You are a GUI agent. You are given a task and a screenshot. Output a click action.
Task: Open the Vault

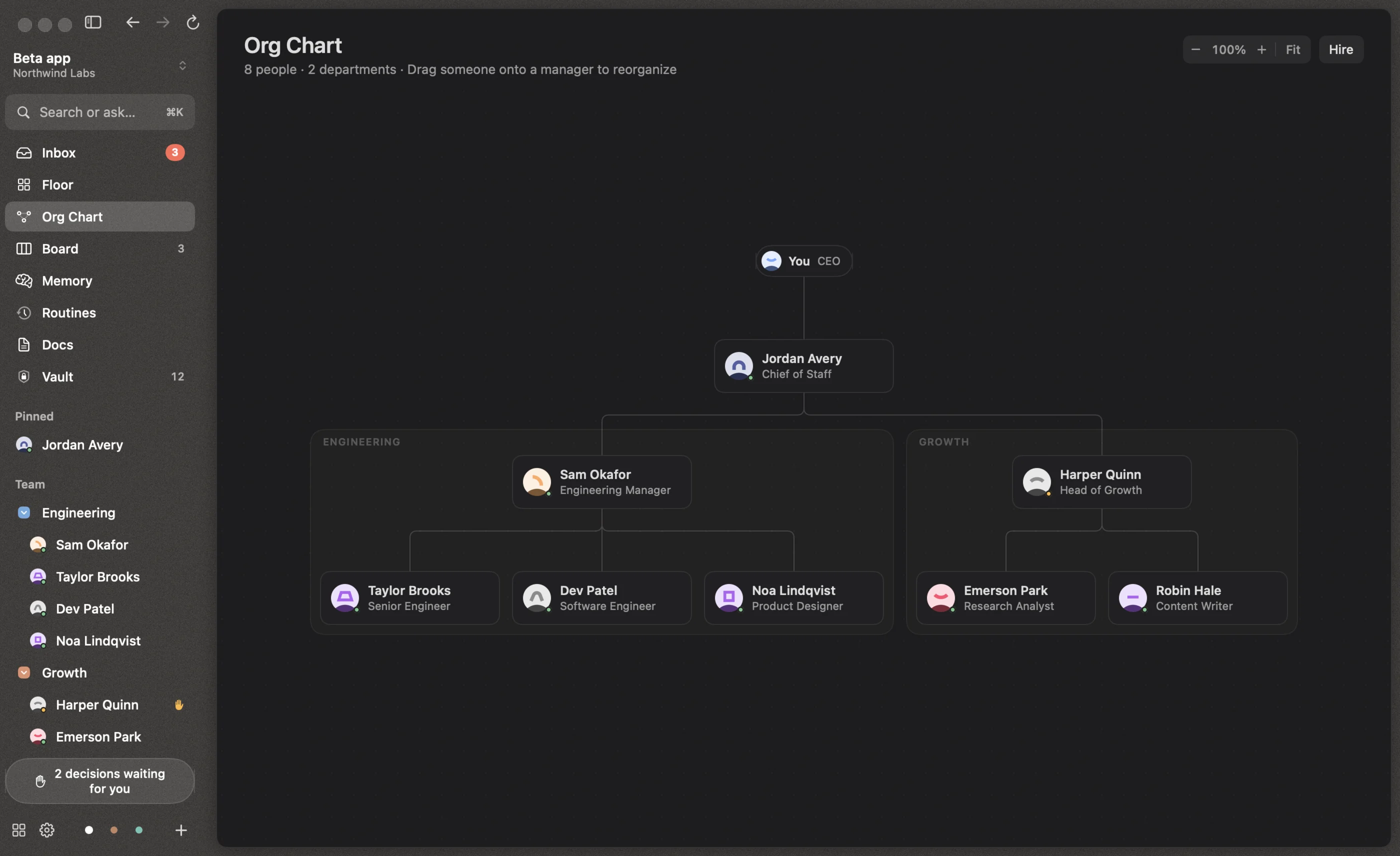[x=100, y=376]
